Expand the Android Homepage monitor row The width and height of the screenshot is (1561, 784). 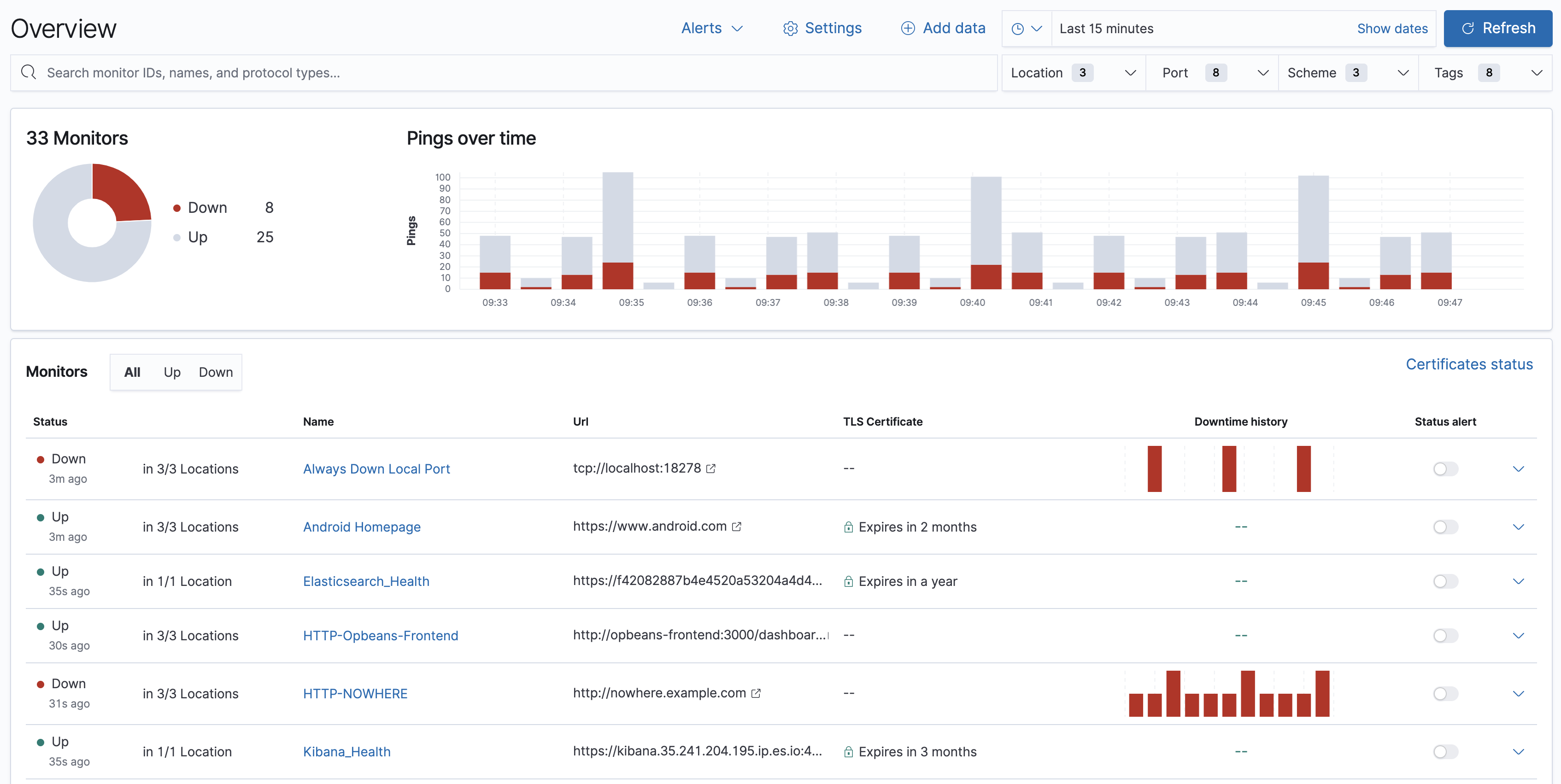point(1519,527)
